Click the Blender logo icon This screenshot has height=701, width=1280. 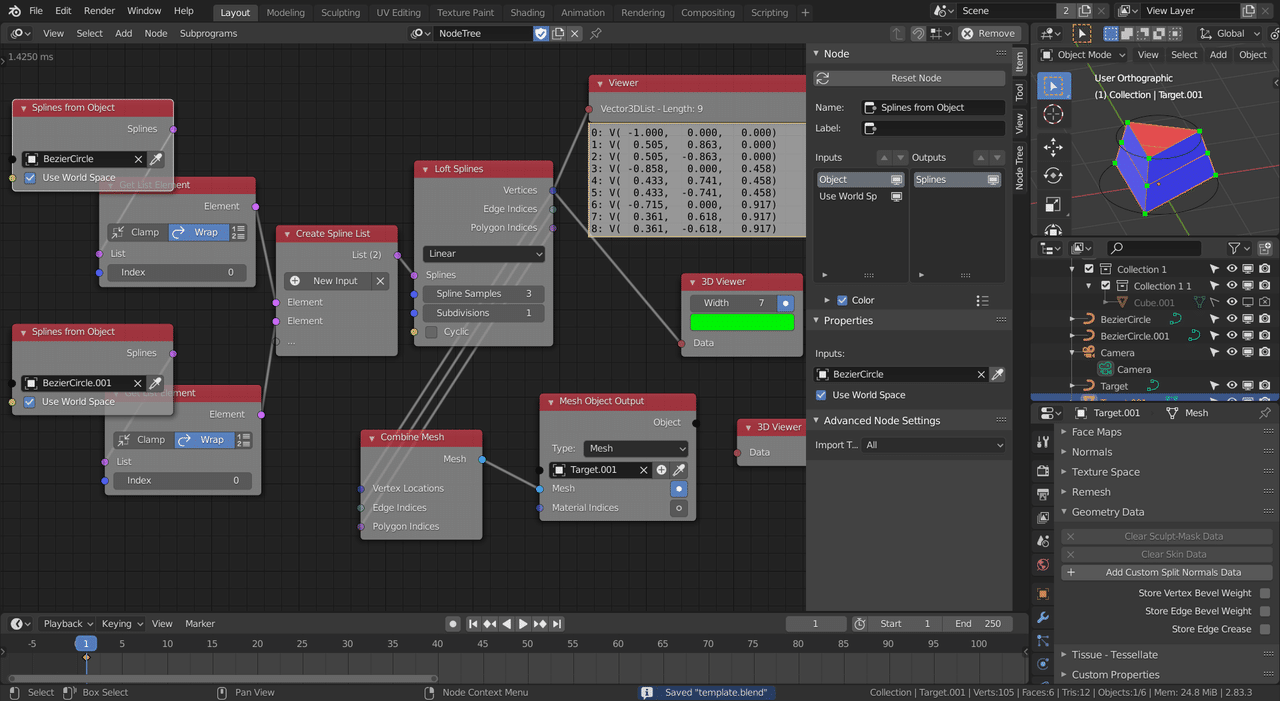coord(14,11)
